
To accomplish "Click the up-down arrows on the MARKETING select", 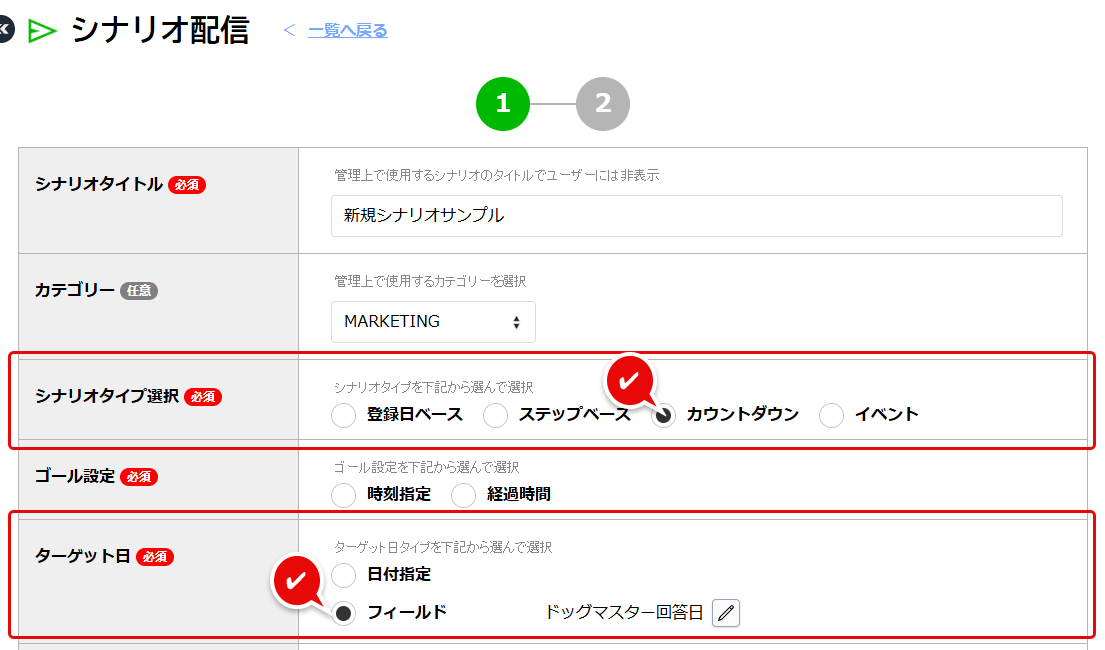I will pyautogui.click(x=516, y=322).
